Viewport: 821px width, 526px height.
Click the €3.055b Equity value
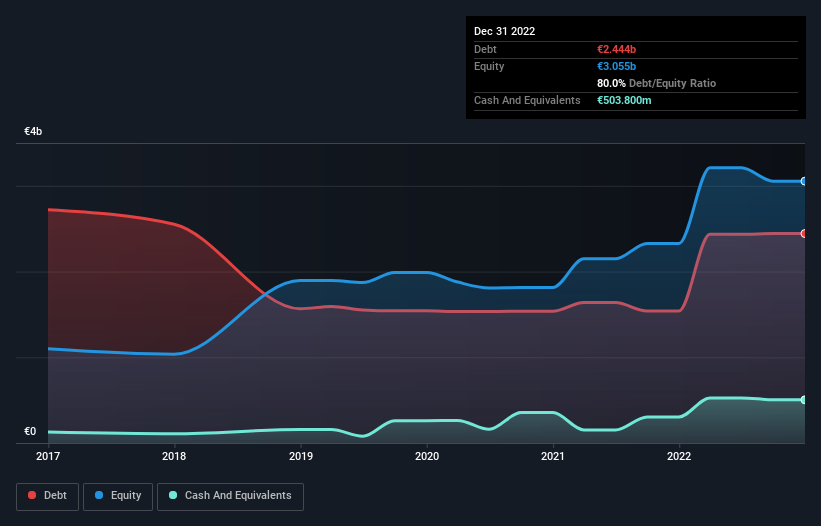pyautogui.click(x=616, y=66)
